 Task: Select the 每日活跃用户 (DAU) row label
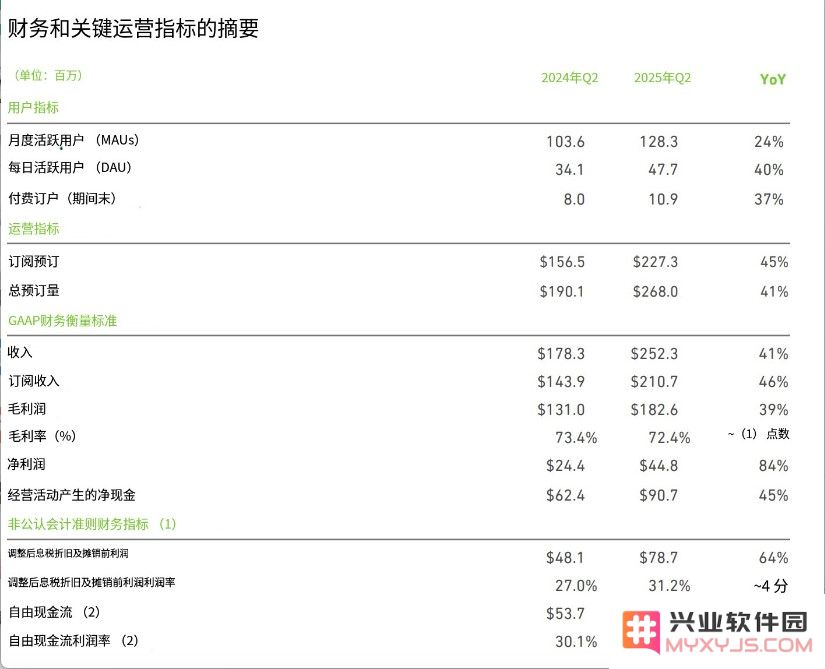(x=70, y=168)
